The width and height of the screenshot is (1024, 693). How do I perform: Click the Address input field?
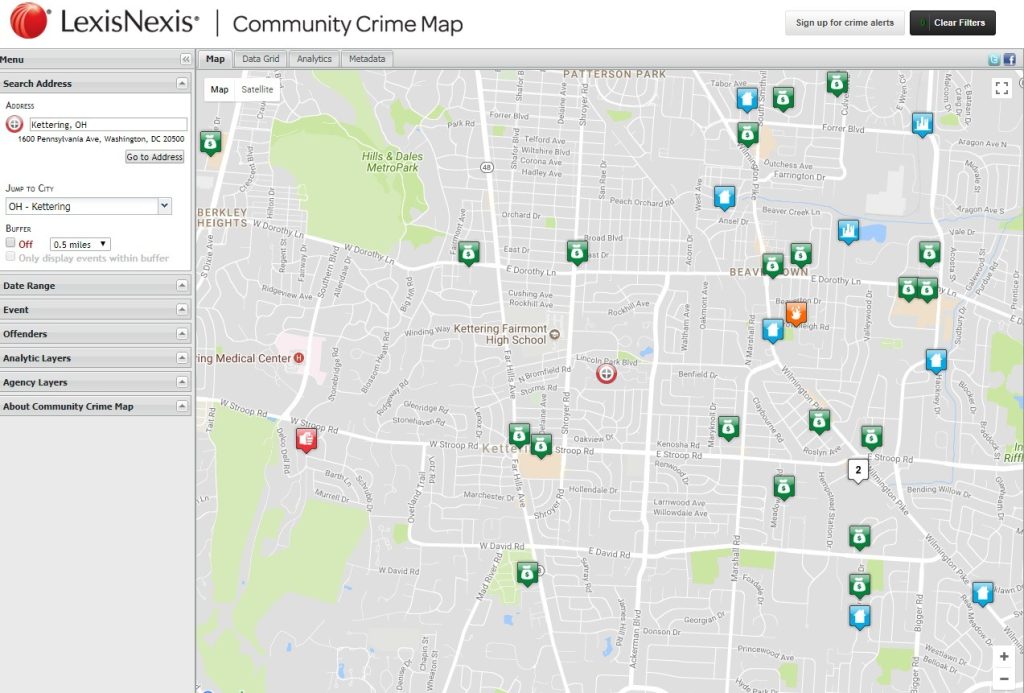click(108, 124)
